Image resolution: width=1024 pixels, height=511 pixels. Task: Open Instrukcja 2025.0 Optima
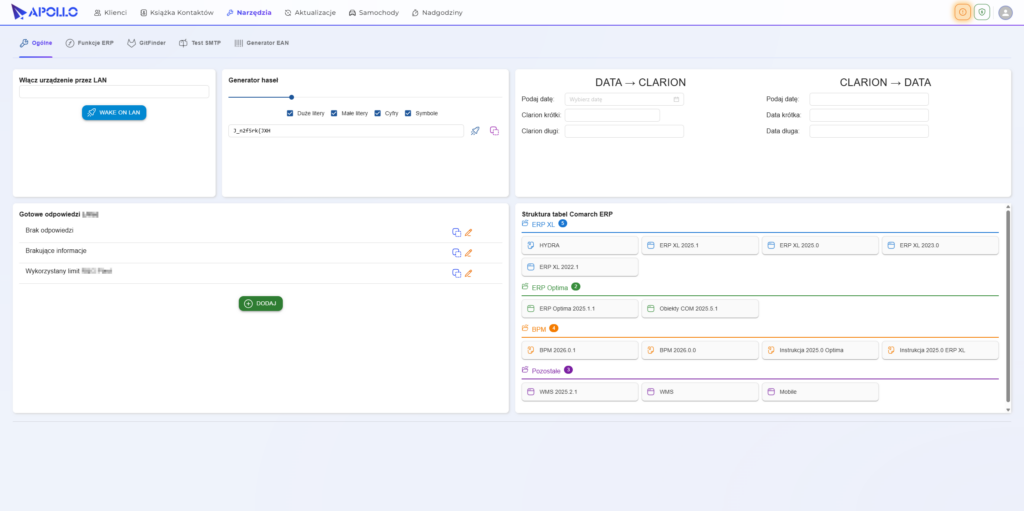coord(820,350)
